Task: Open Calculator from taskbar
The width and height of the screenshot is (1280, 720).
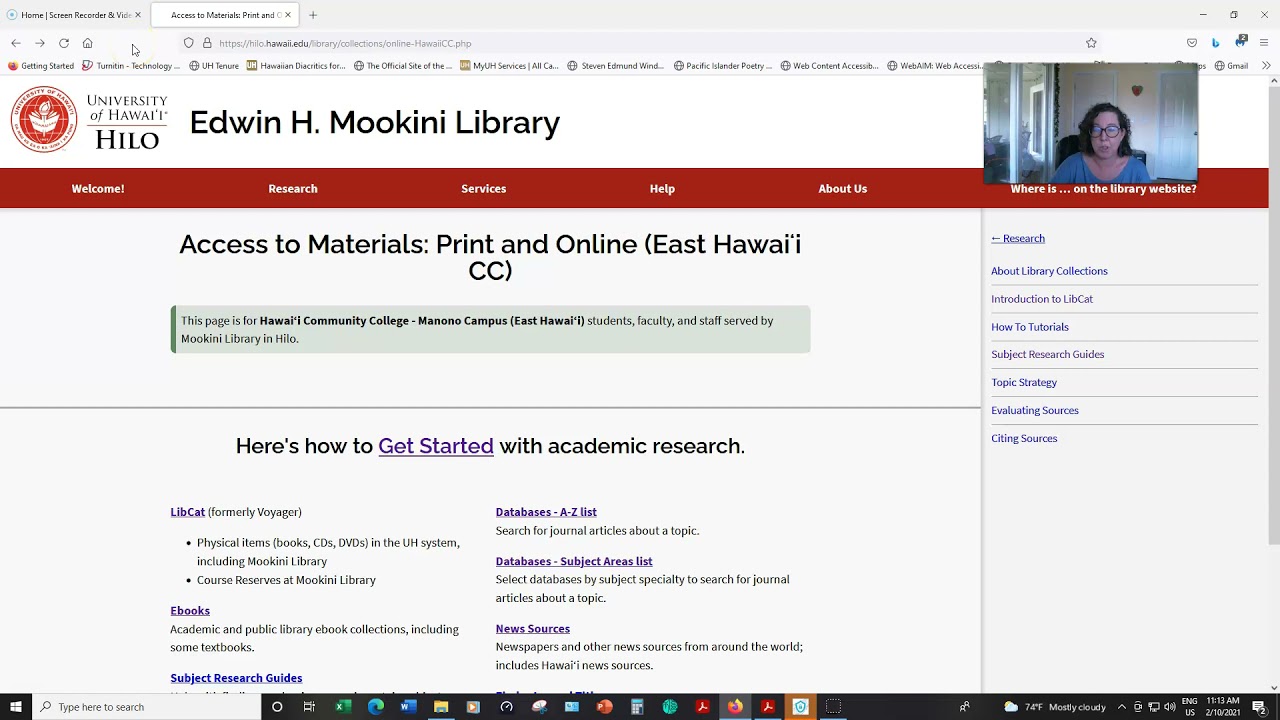Action: pyautogui.click(x=637, y=707)
